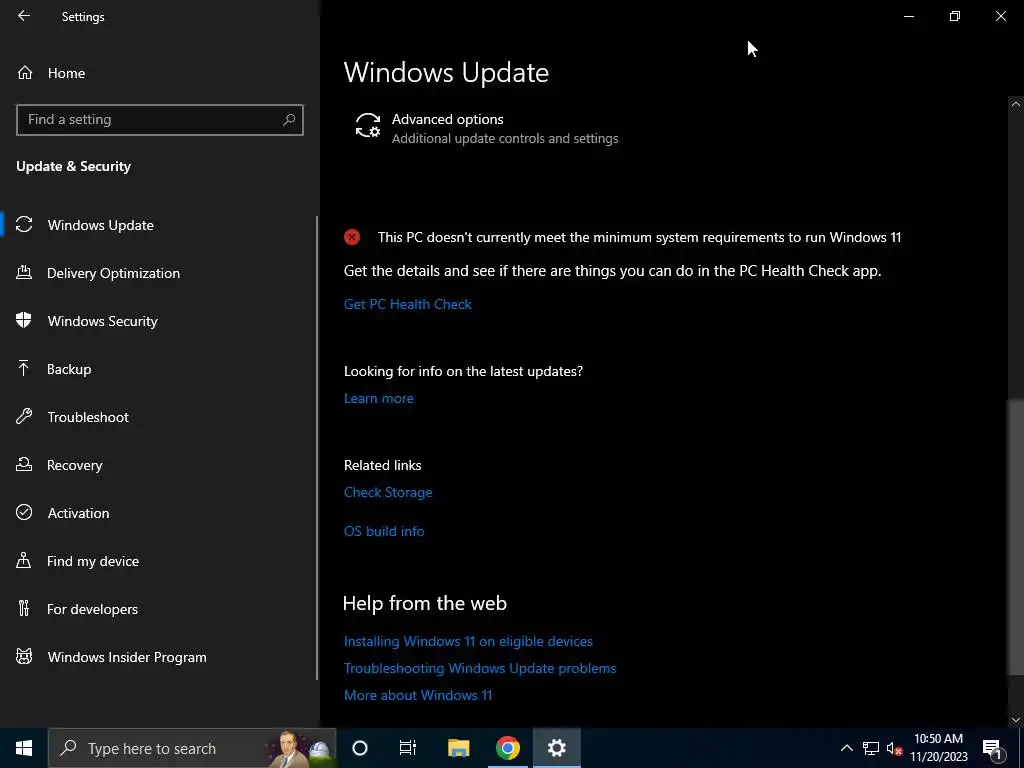Click the Backup arrow icon
The width and height of the screenshot is (1024, 768).
[x=24, y=368]
